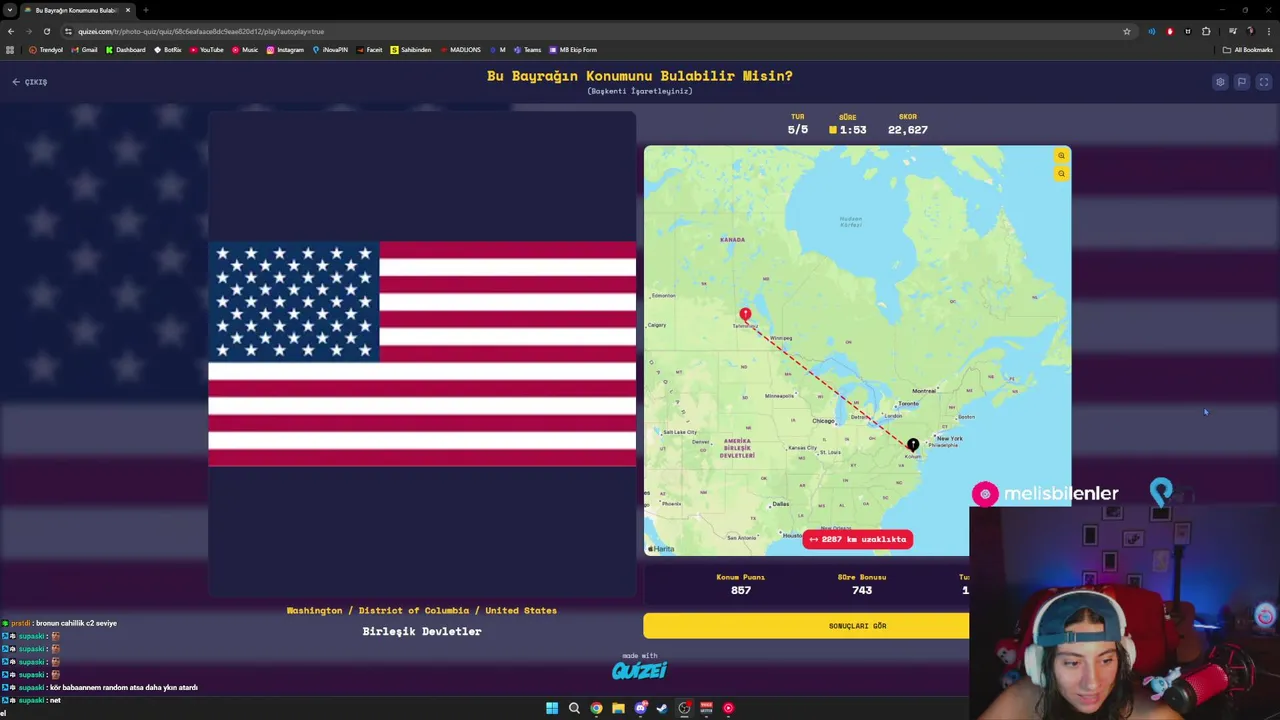The image size is (1280, 720).
Task: Click the site information icon in the address bar
Action: pos(68,31)
